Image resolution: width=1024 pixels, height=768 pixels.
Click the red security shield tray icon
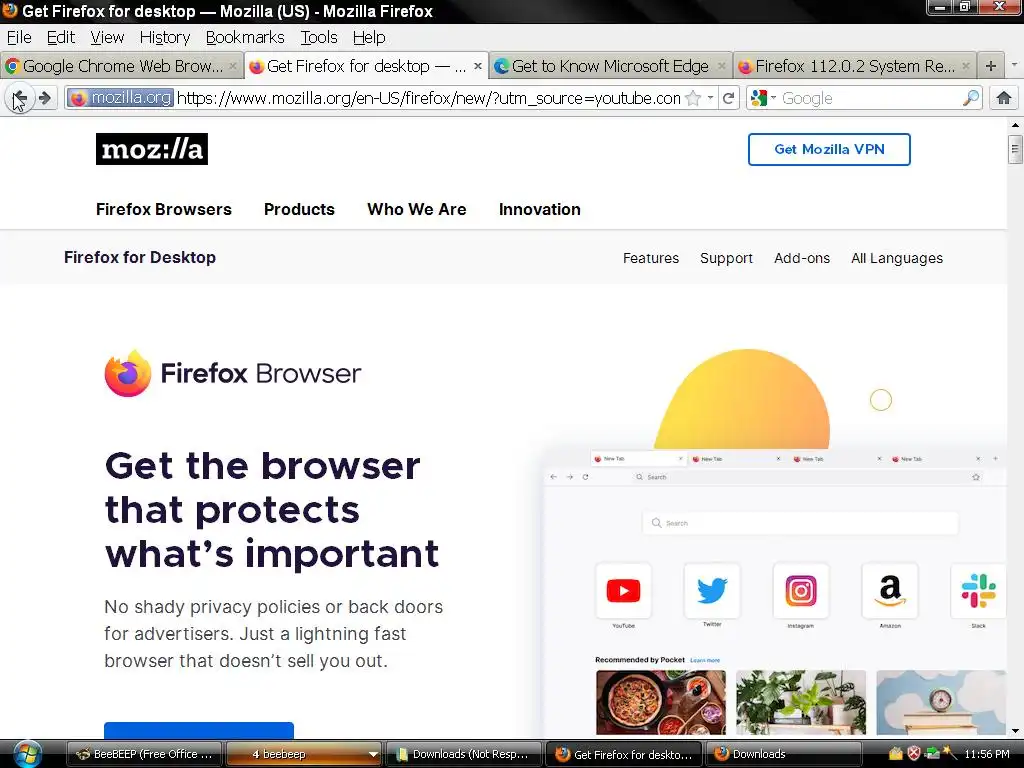[x=914, y=754]
